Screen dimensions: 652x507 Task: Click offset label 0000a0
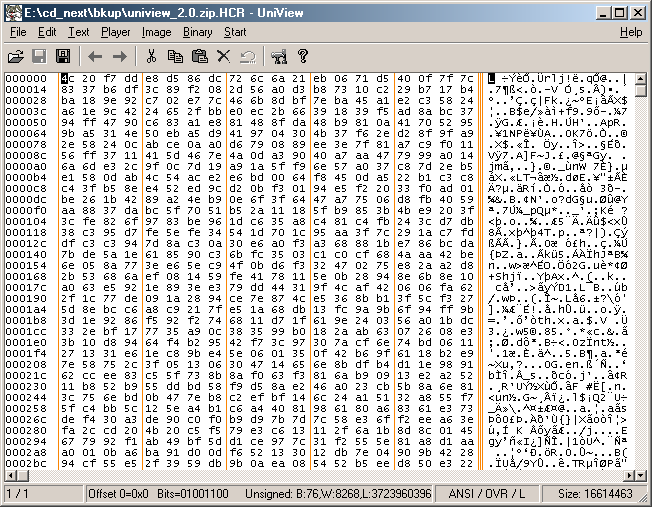tap(26, 166)
